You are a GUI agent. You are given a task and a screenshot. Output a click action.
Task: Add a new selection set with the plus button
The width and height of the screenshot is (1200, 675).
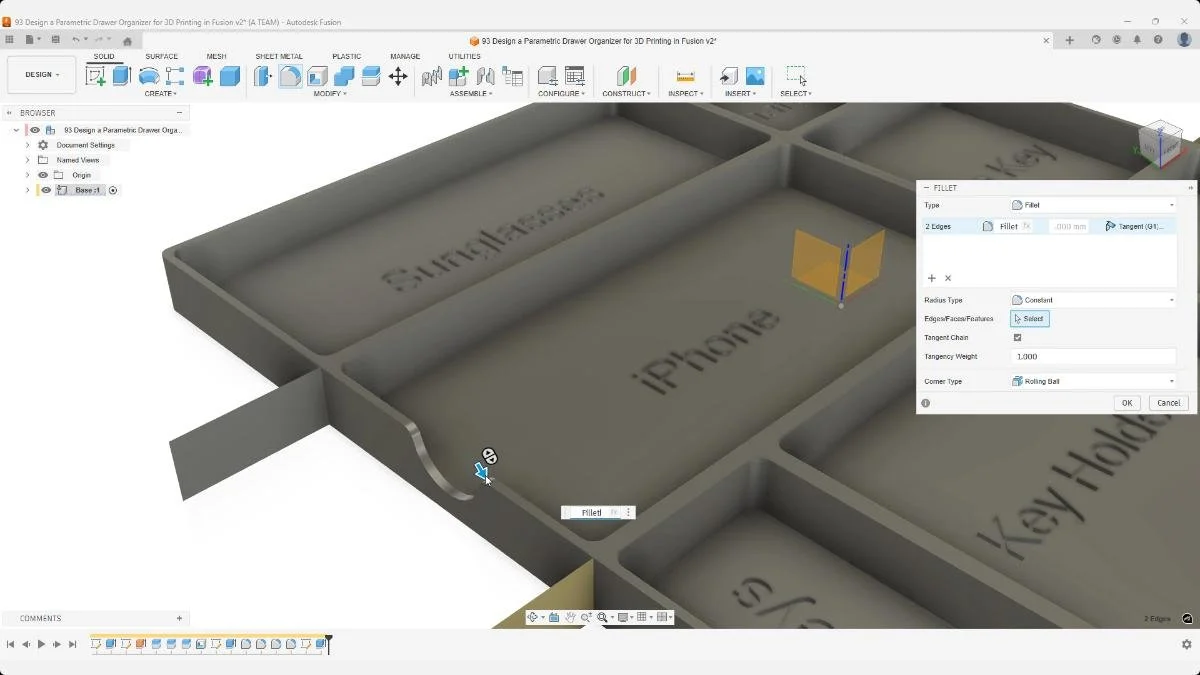[x=932, y=278]
